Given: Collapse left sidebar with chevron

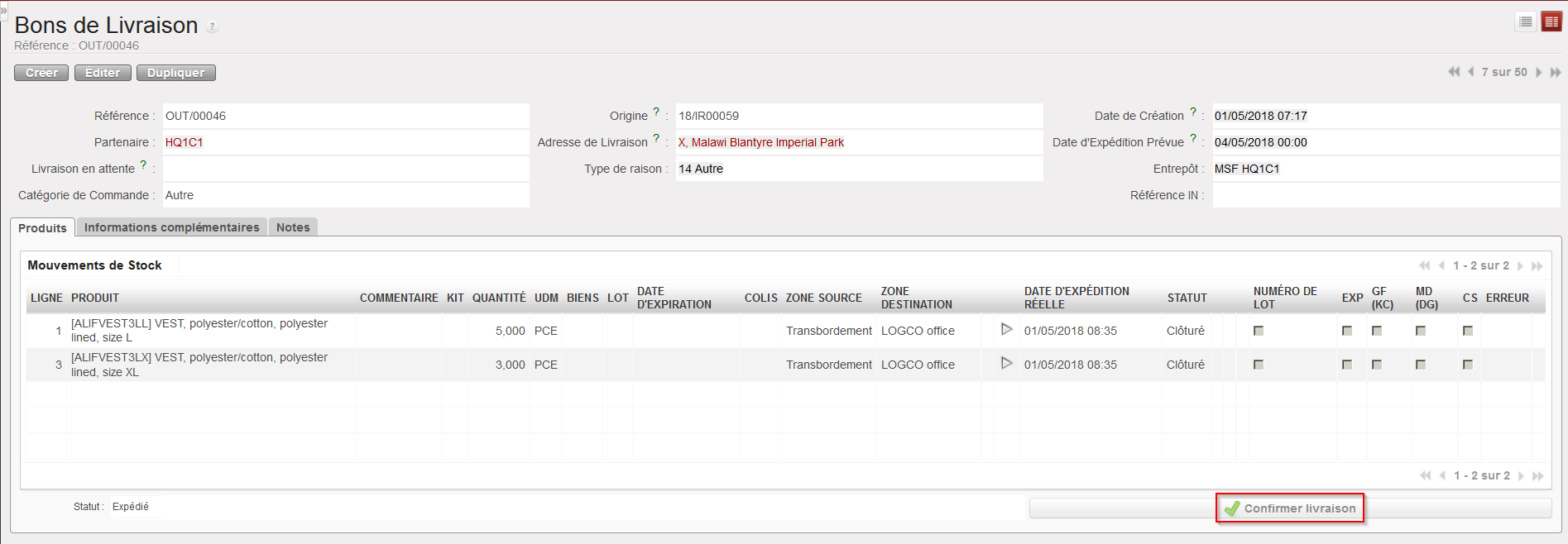Looking at the screenshot, I should (x=3, y=10).
